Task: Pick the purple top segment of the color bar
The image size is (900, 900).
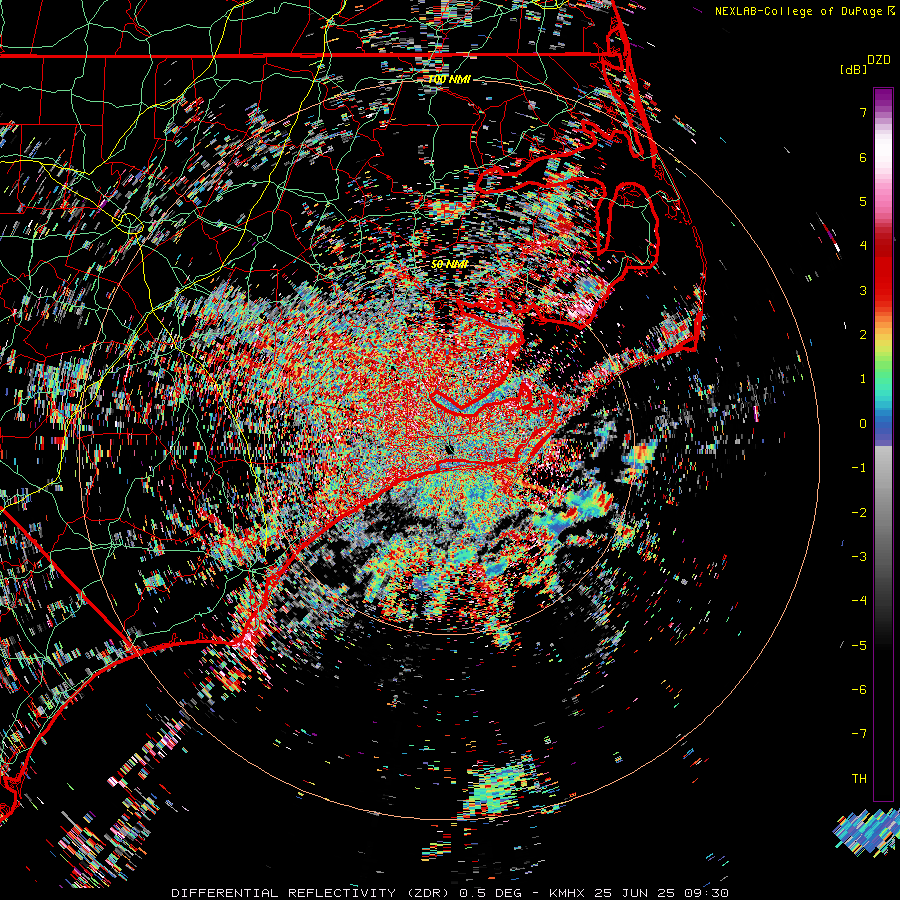Action: [x=883, y=99]
